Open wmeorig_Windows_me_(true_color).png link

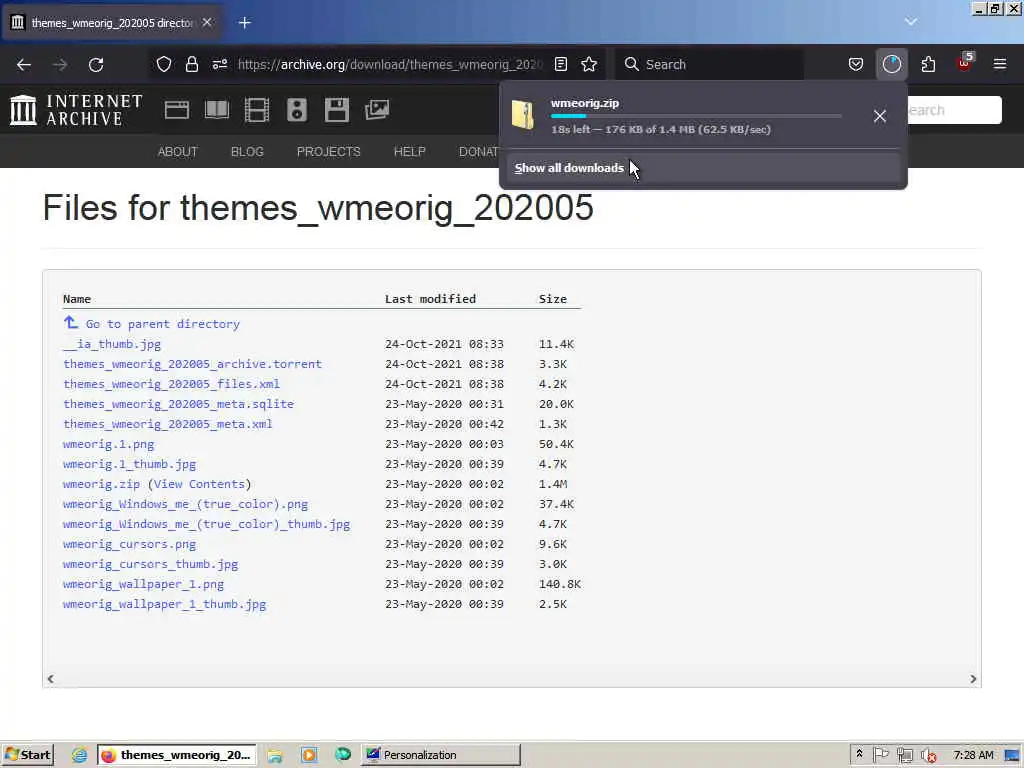tap(185, 504)
